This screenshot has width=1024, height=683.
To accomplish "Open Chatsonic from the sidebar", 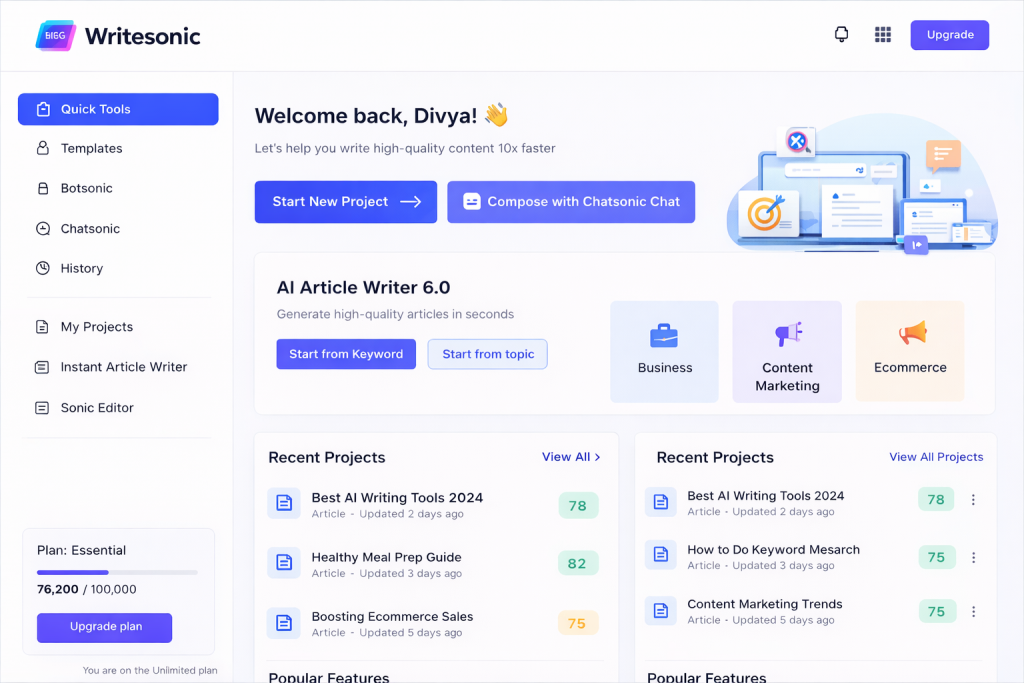I will (x=90, y=229).
